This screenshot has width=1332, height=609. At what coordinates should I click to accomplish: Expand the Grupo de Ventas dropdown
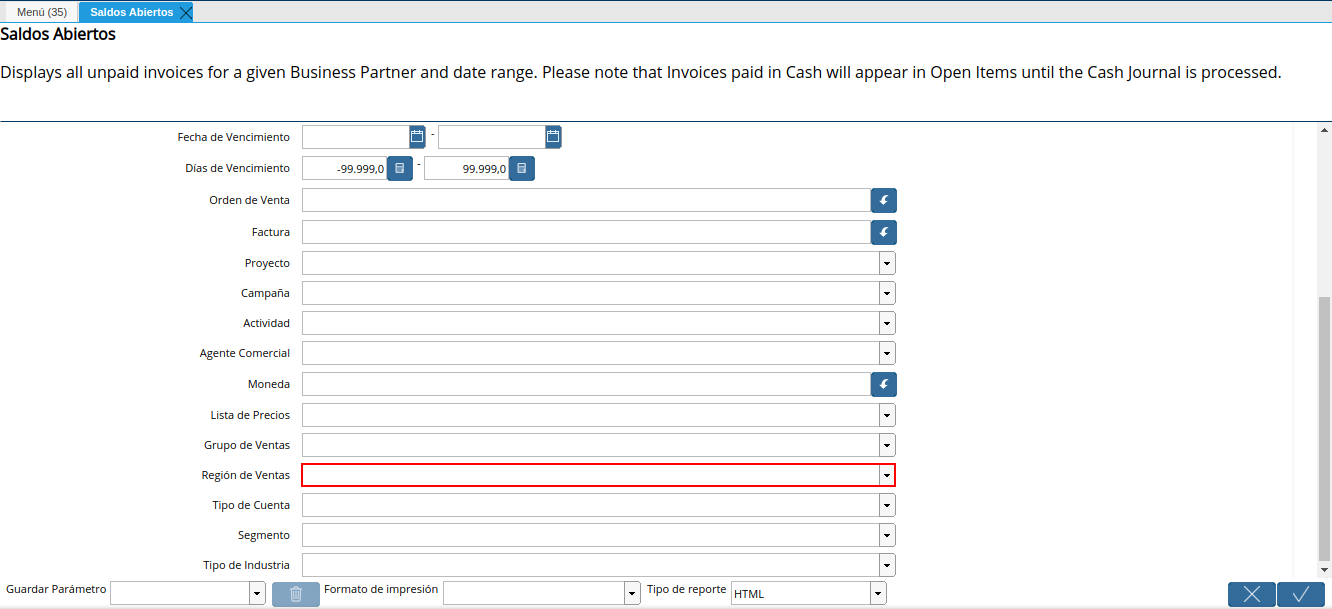point(887,445)
